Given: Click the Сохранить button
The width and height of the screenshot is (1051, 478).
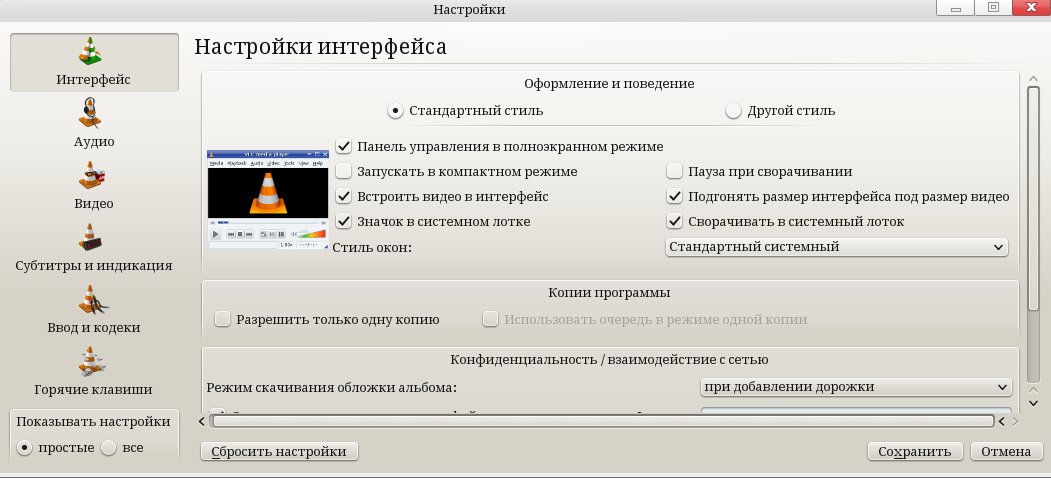Looking at the screenshot, I should coord(915,451).
